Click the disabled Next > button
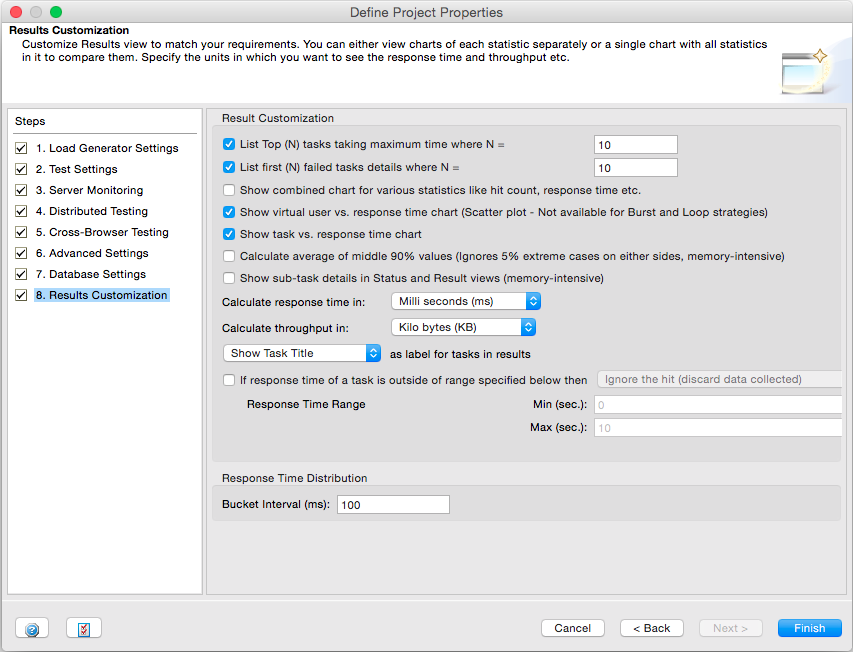Viewport: 853px width, 652px height. 731,628
